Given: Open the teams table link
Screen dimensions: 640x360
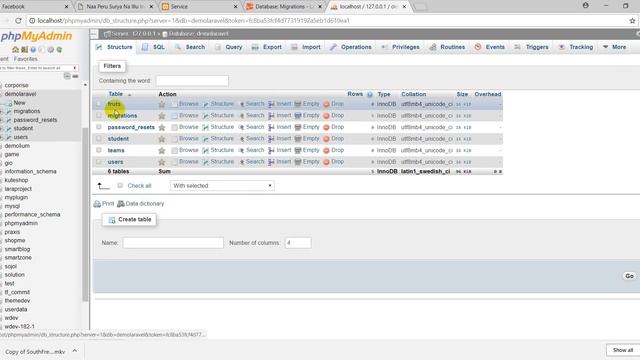Looking at the screenshot, I should click(116, 151).
